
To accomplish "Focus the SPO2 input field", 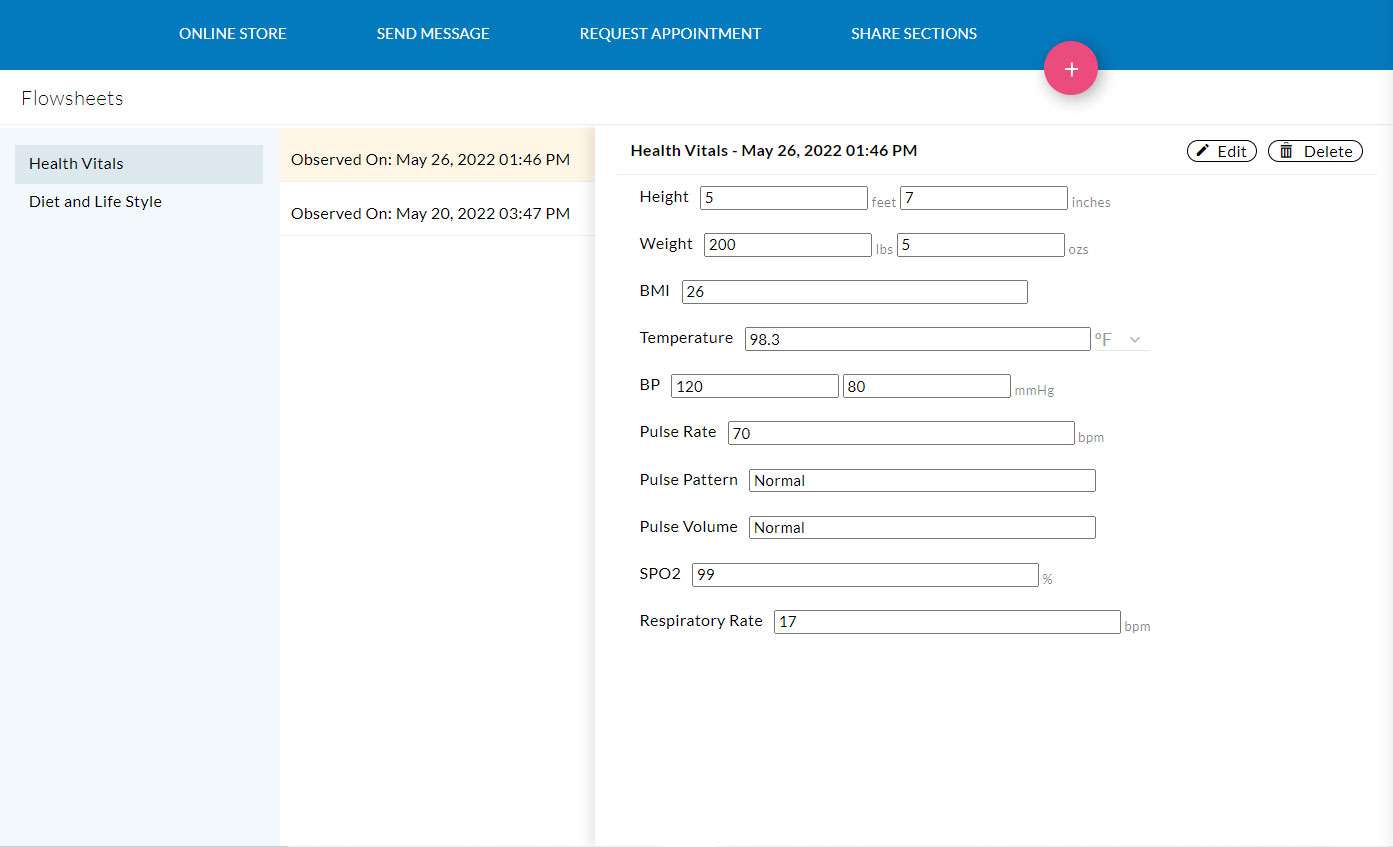I will pos(865,575).
